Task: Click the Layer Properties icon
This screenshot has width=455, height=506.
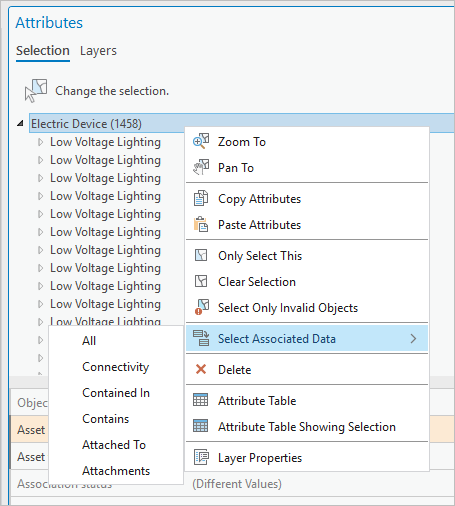Action: tap(201, 457)
